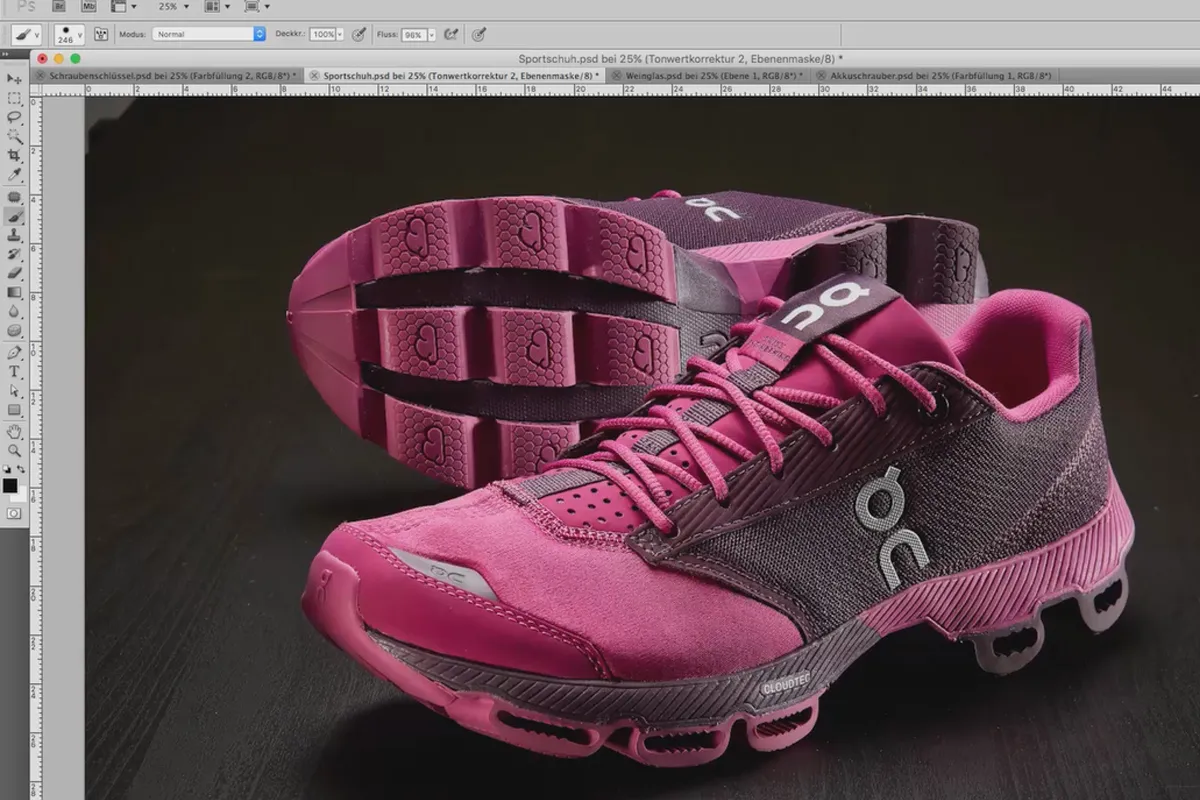Click the white background color swatch
This screenshot has width=1200, height=800.
(x=19, y=495)
